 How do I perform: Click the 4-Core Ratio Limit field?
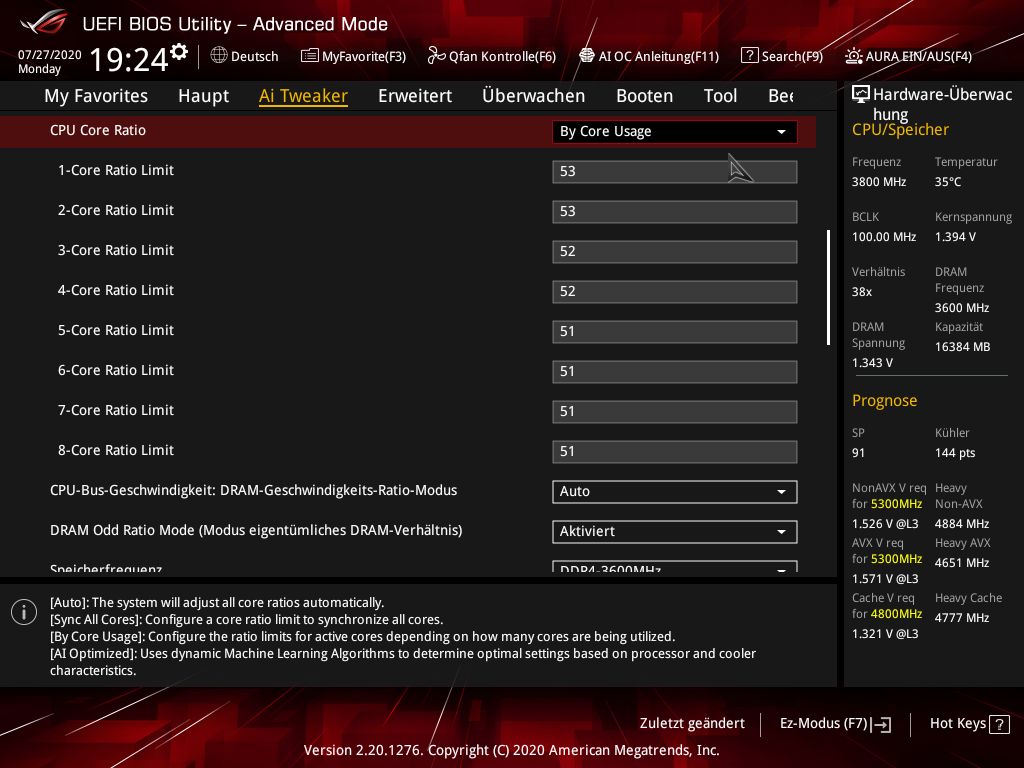point(675,292)
